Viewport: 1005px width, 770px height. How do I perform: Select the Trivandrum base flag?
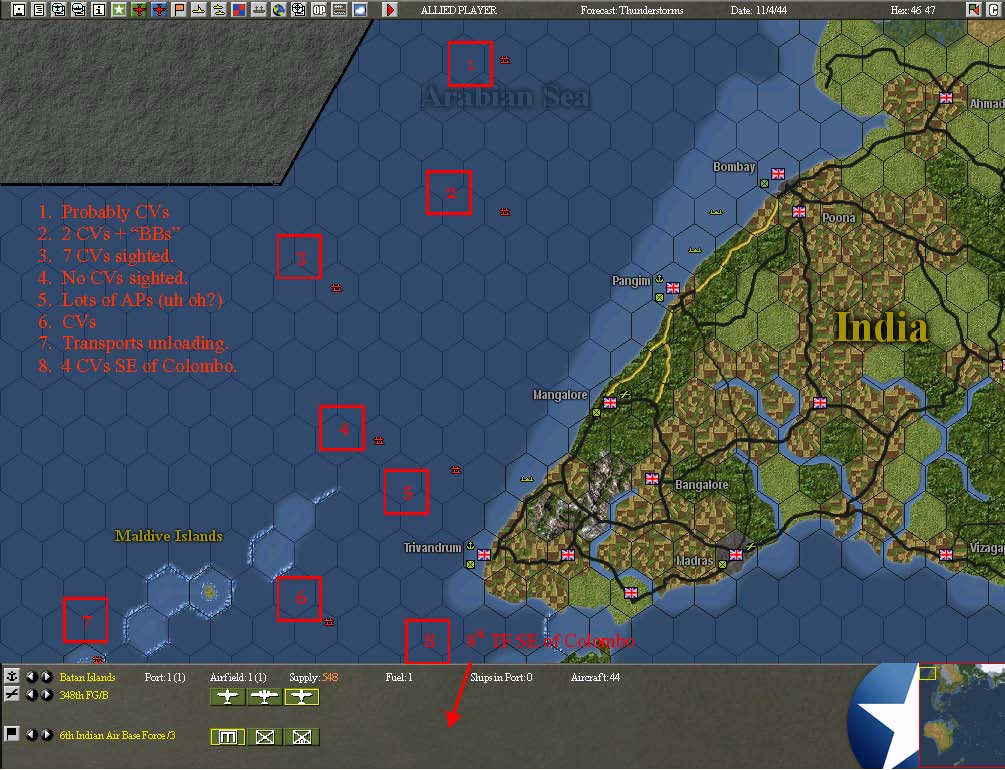(484, 555)
